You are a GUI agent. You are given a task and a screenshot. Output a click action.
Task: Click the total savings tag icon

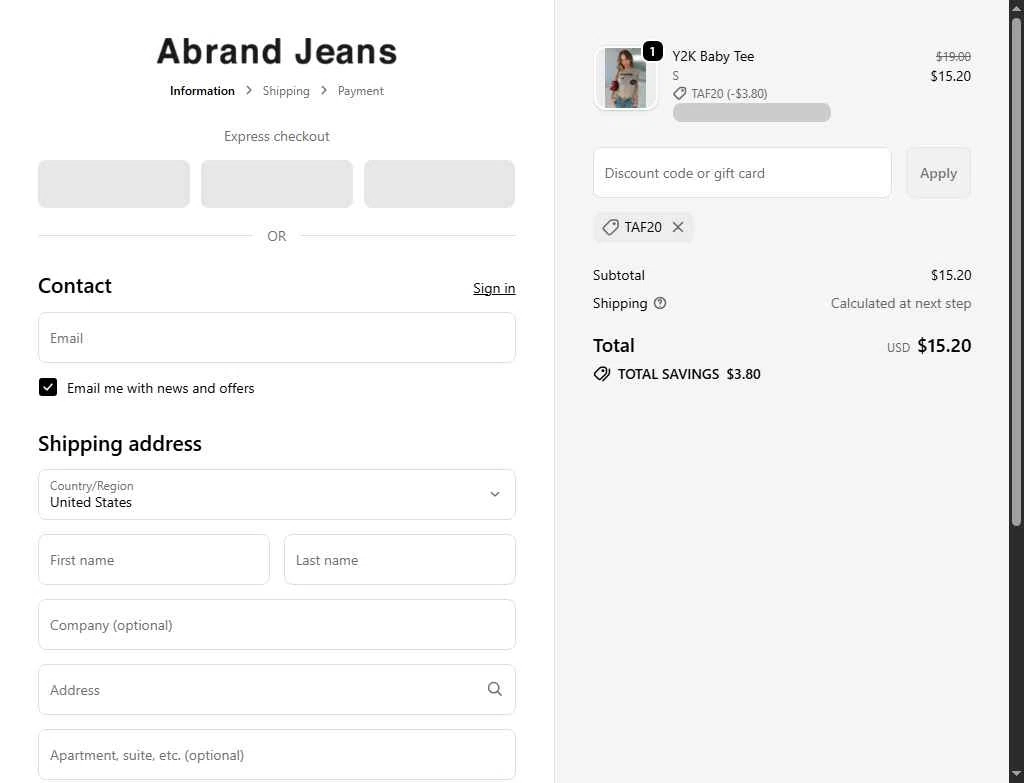pos(601,374)
